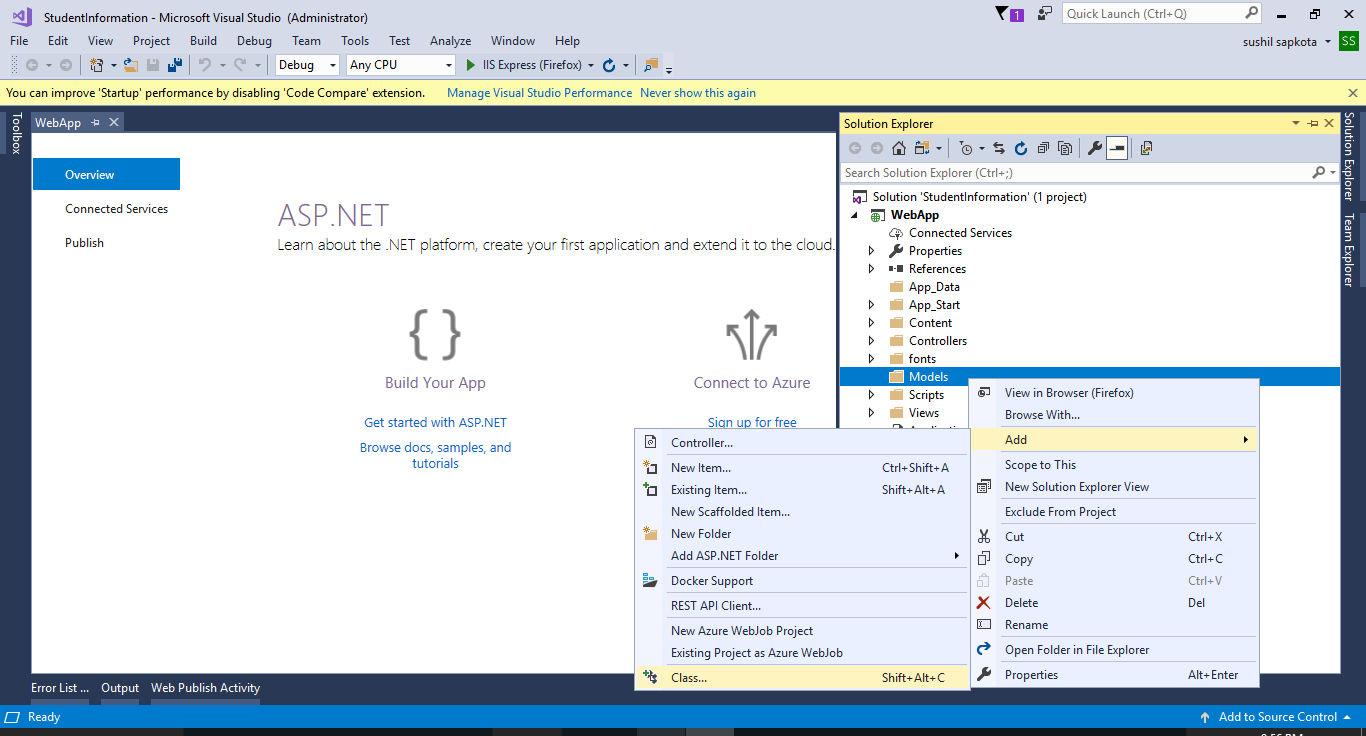Expand the References node
Viewport: 1366px width, 736px height.
pyautogui.click(x=871, y=269)
